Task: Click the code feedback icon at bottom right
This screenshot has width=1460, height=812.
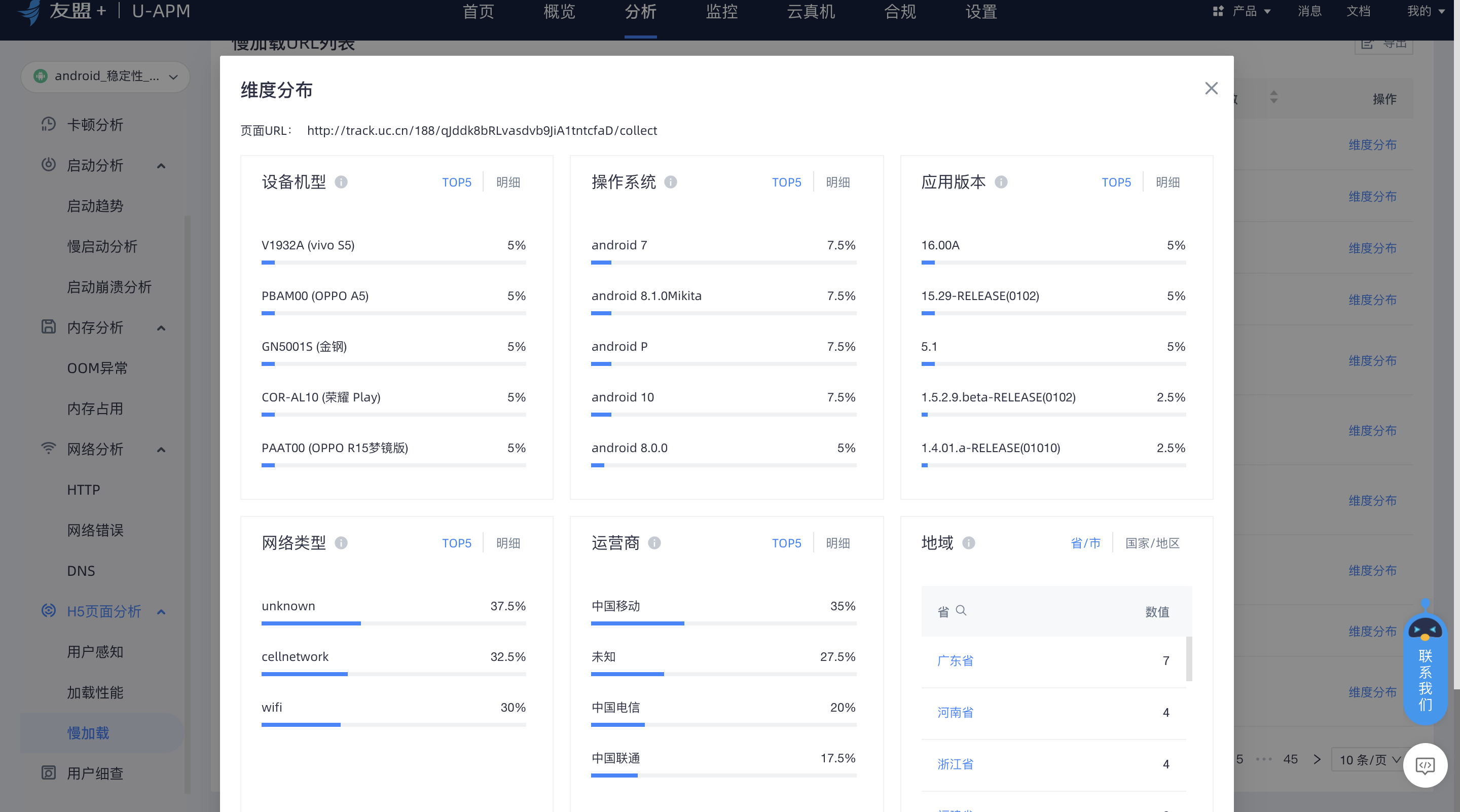Action: tap(1425, 765)
